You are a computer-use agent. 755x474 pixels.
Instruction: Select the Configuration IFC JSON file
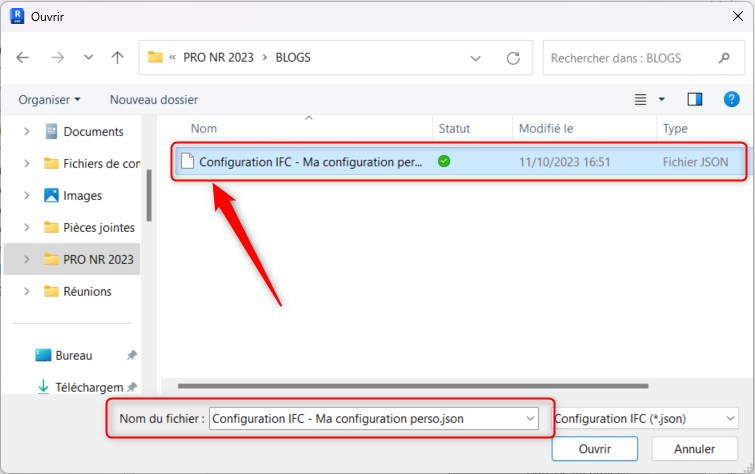pyautogui.click(x=310, y=161)
